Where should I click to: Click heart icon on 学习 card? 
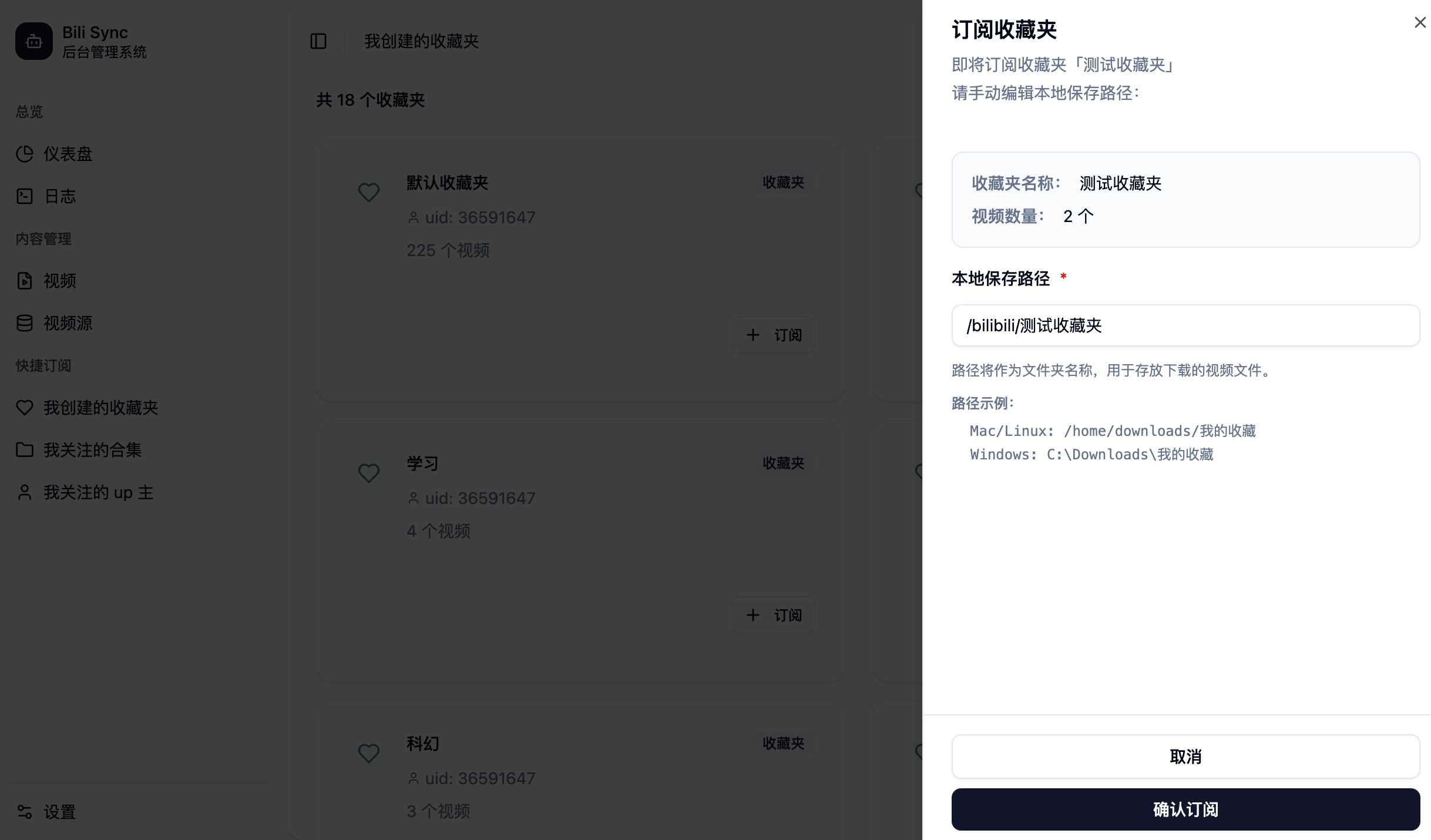click(x=369, y=473)
